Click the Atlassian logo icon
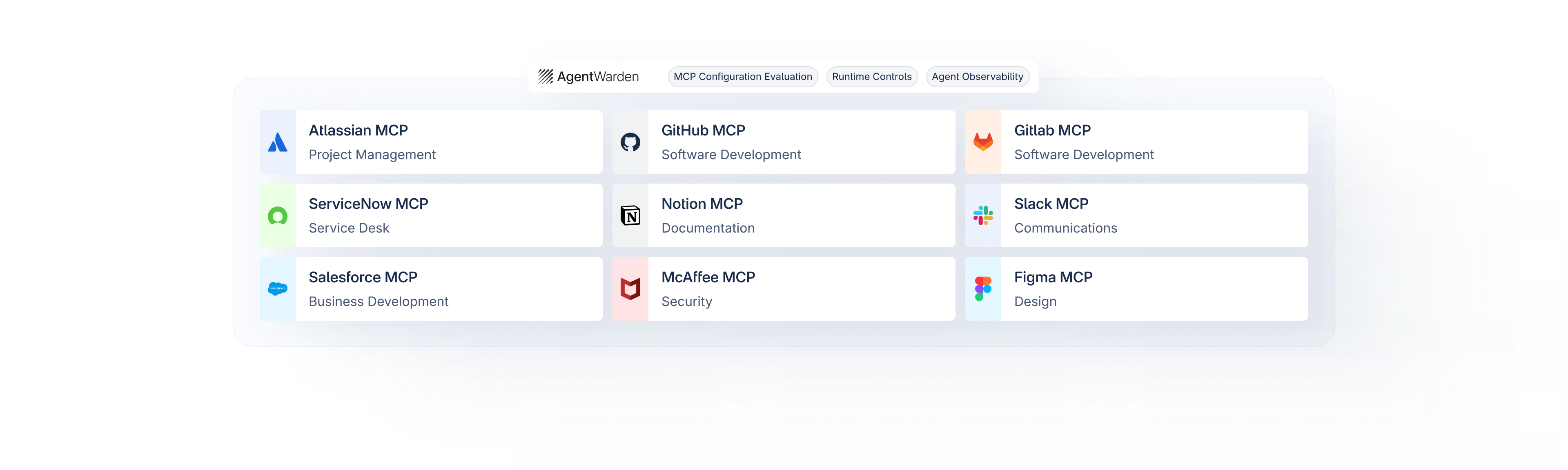 278,142
